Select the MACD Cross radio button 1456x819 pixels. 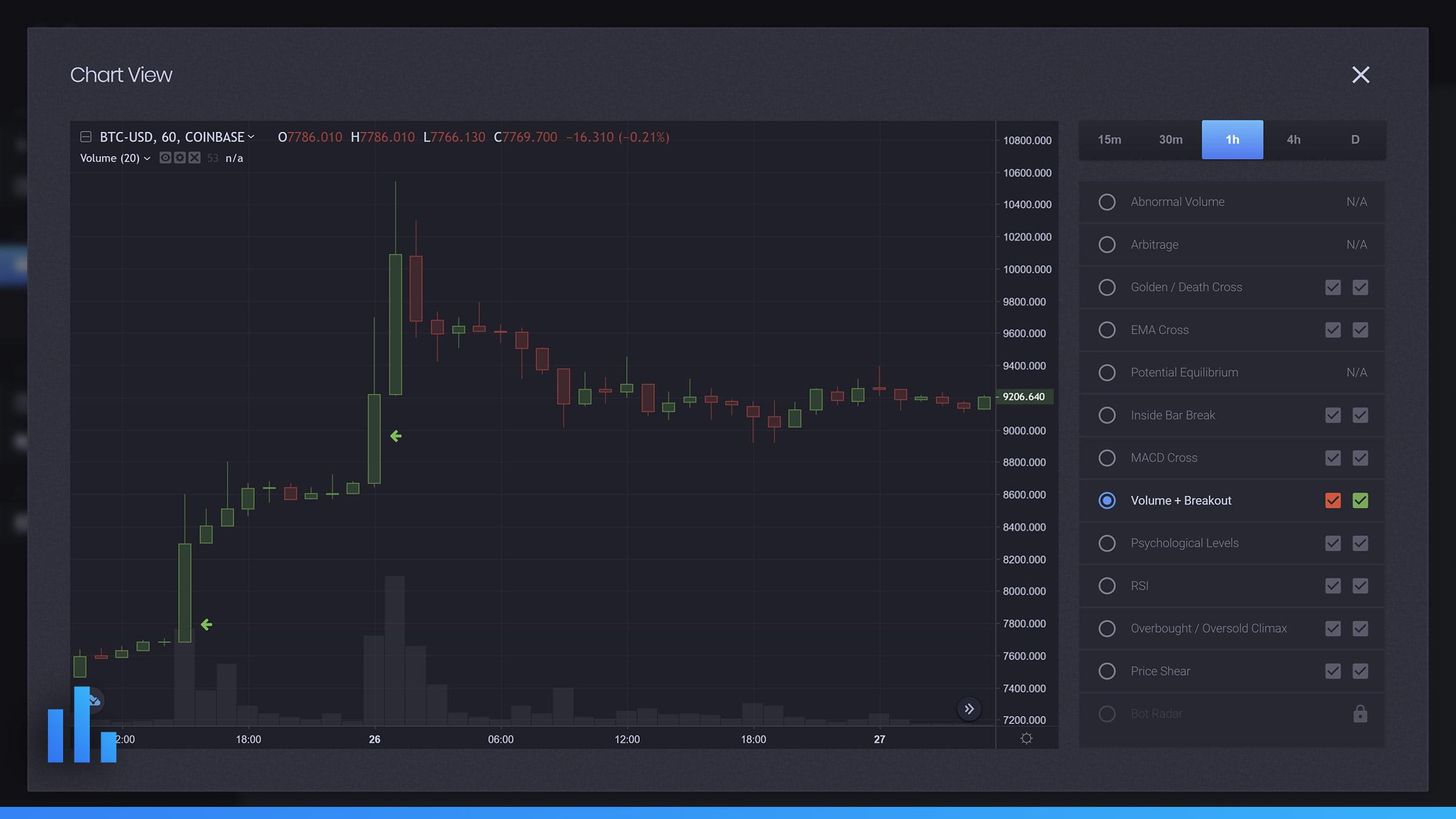1107,458
